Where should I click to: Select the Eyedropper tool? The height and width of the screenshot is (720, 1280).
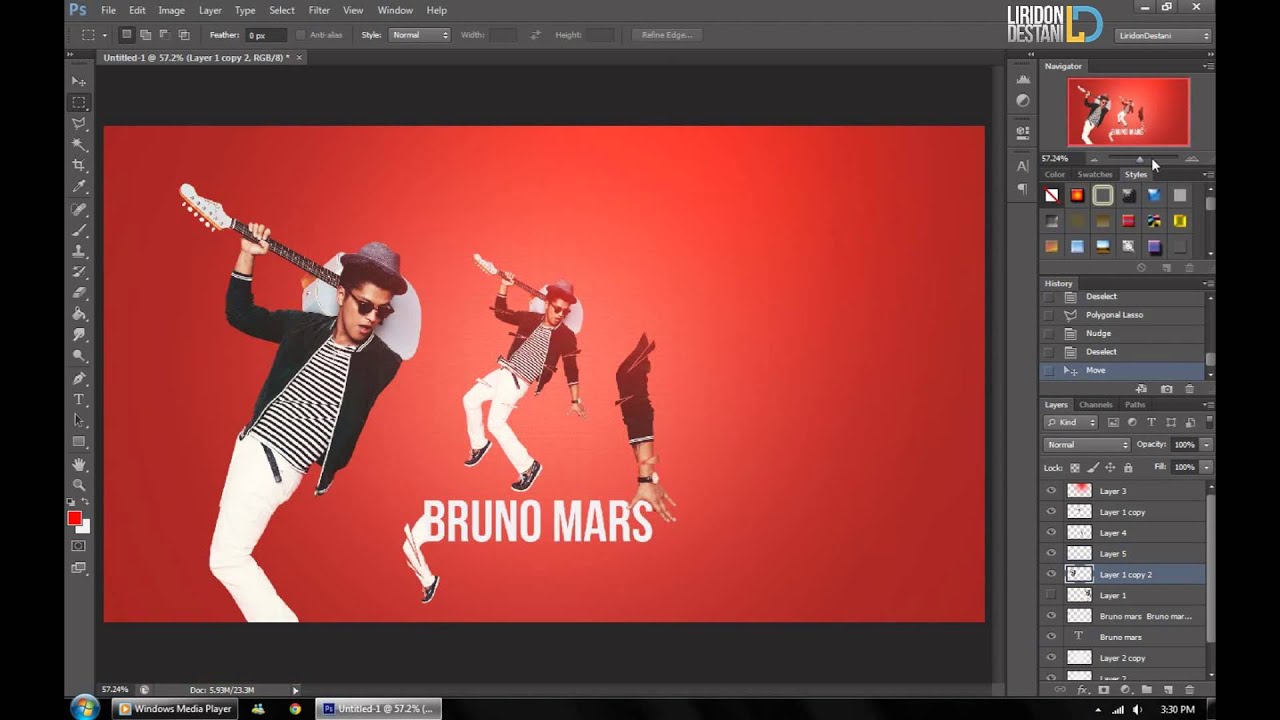[x=79, y=187]
